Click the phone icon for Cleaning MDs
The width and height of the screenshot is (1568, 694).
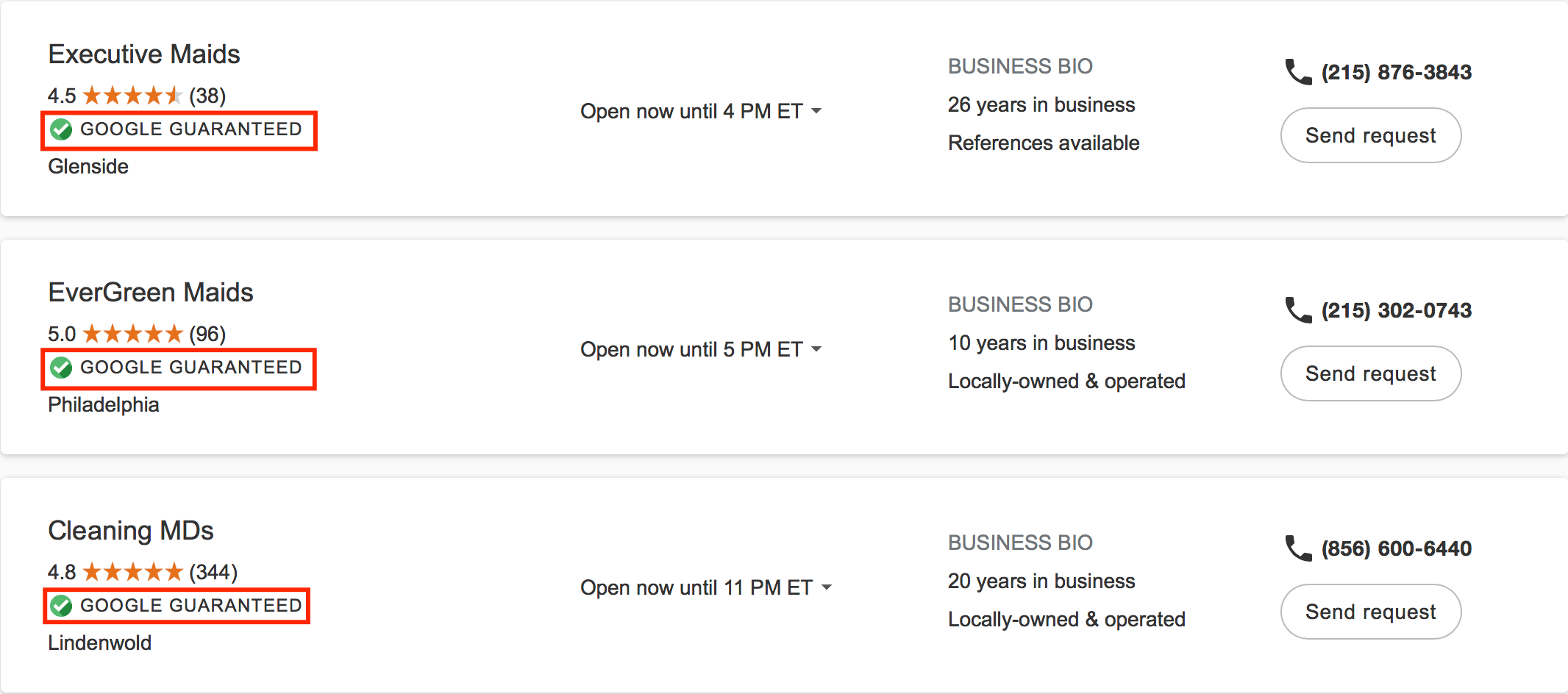click(x=1298, y=548)
